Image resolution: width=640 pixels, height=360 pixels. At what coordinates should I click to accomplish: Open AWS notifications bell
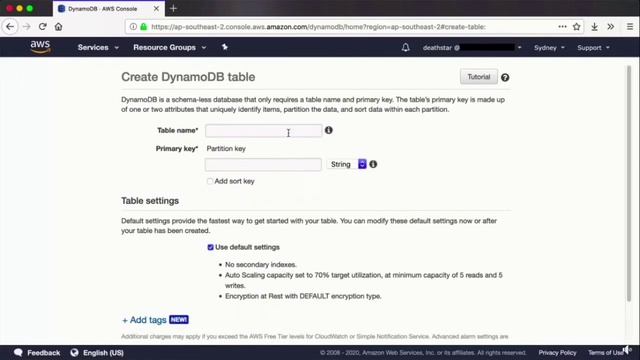(x=405, y=48)
